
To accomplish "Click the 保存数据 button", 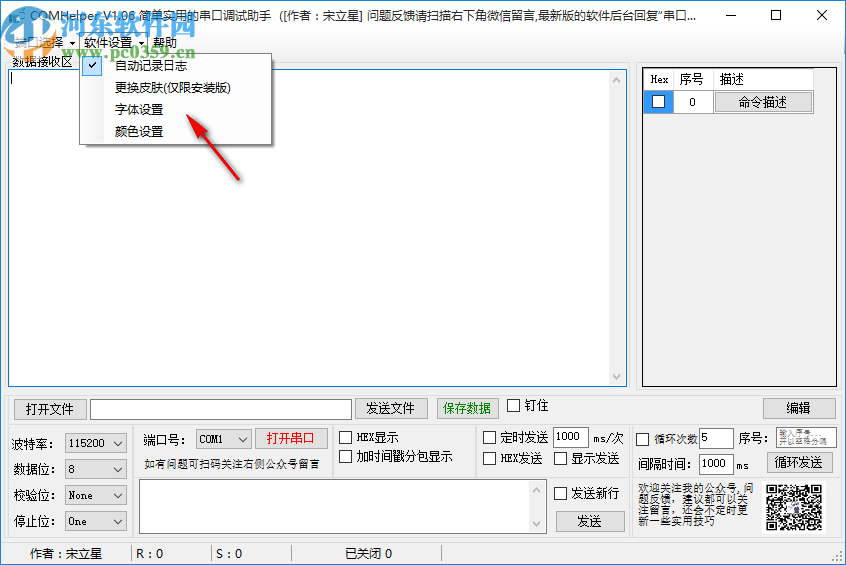I will (467, 409).
